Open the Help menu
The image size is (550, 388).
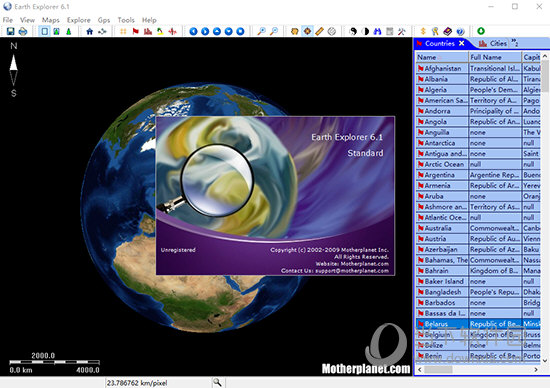149,20
